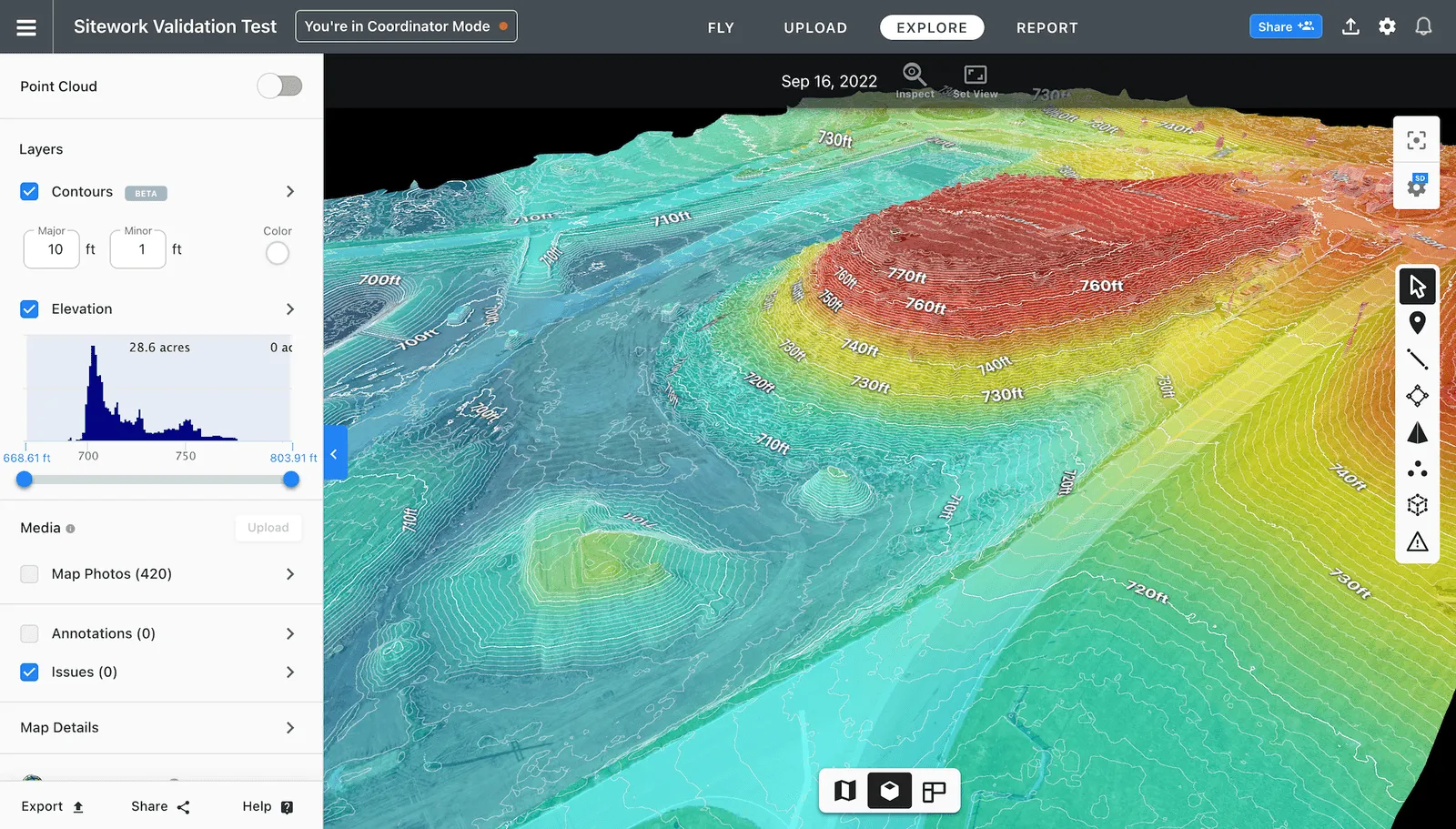Screen dimensions: 1456x829
Task: Switch to the REPORT tab
Action: point(1046,27)
